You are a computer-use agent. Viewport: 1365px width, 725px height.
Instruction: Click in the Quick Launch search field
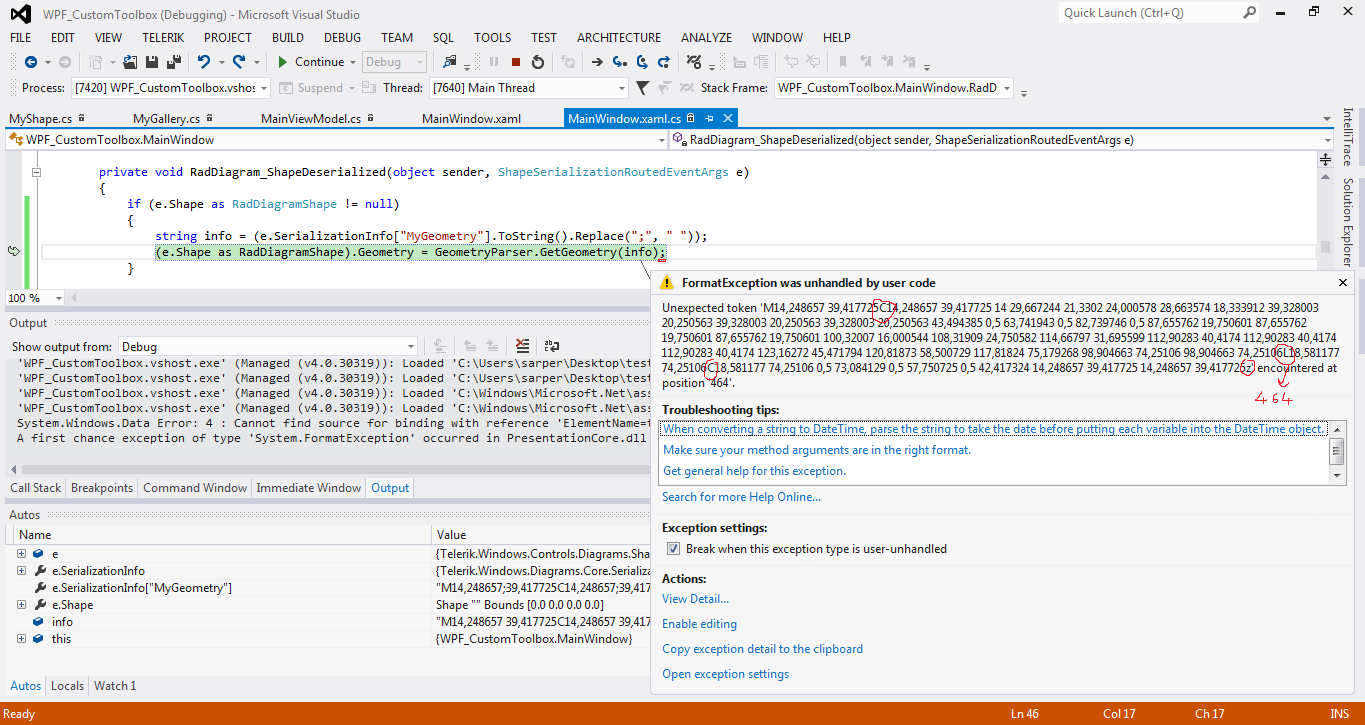click(1150, 13)
